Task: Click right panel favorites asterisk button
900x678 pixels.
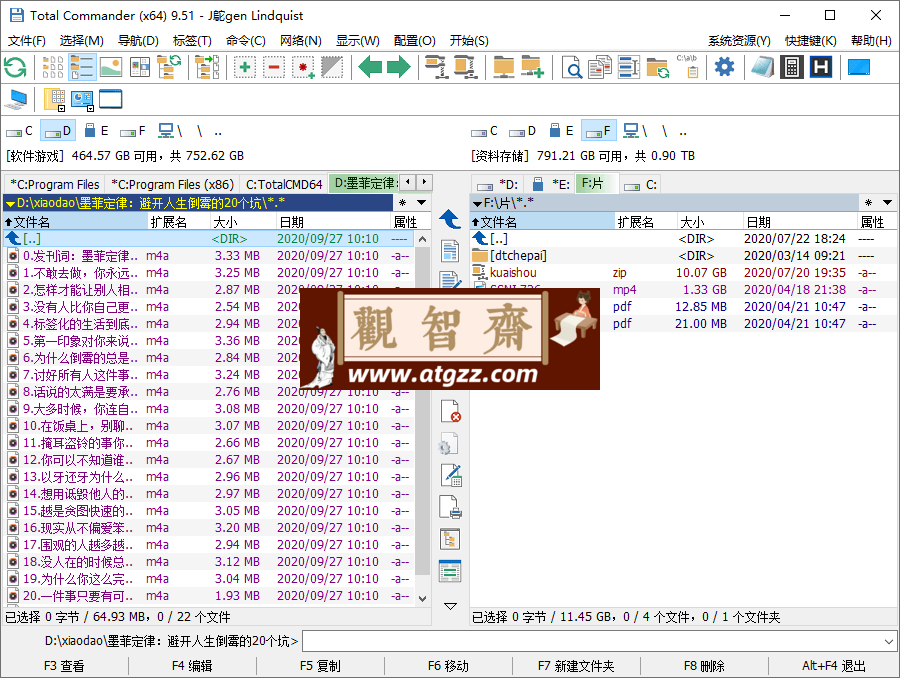Action: (868, 203)
